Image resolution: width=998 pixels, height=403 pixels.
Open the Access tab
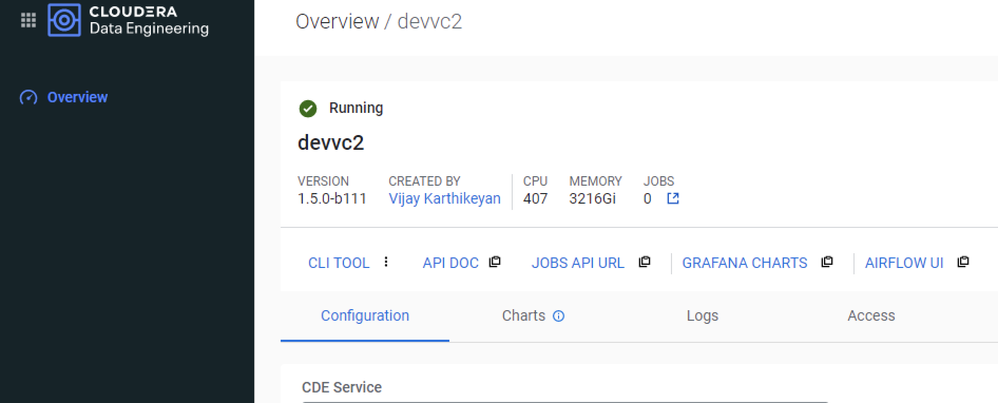[871, 315]
